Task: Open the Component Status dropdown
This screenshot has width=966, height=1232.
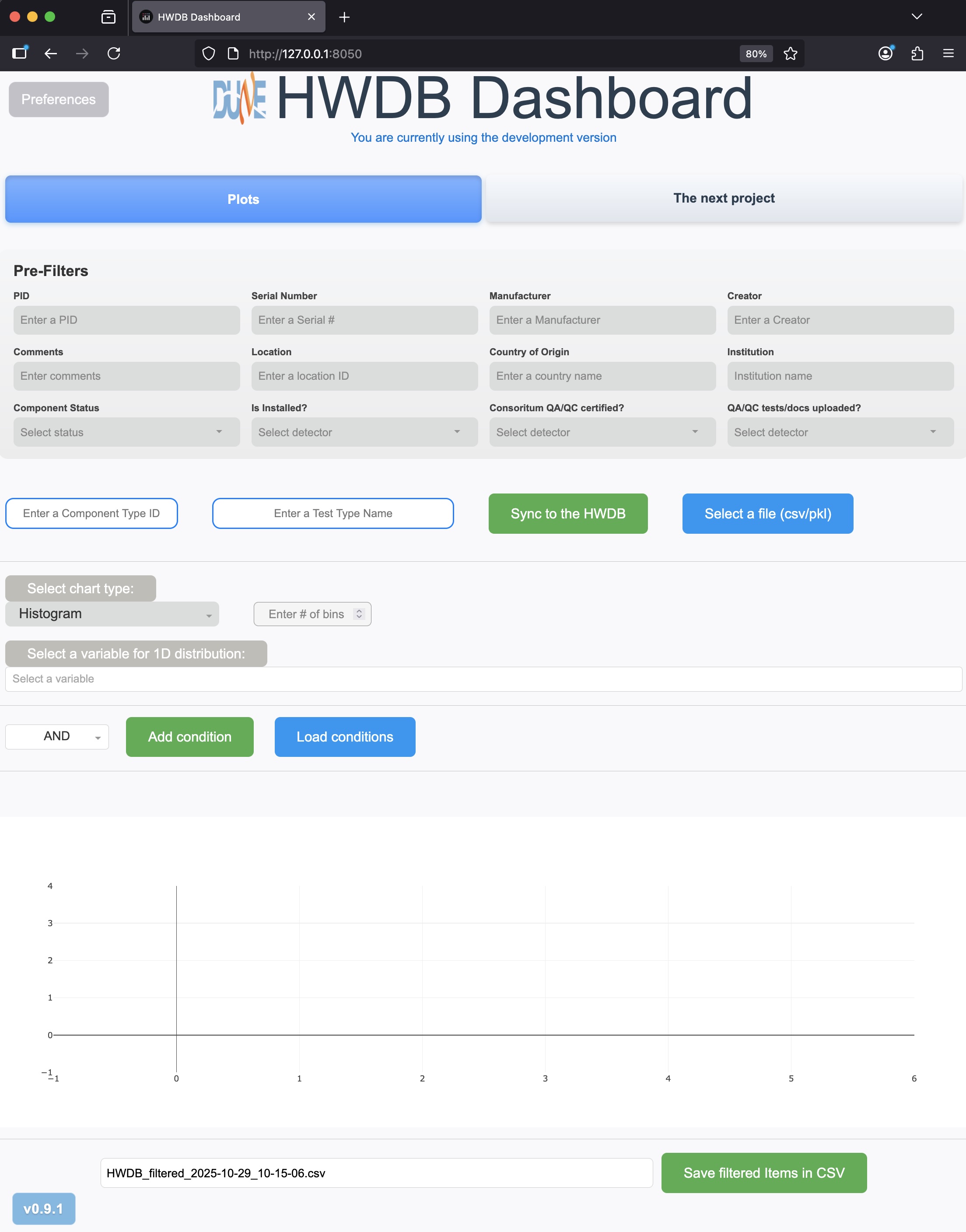Action: (x=127, y=432)
